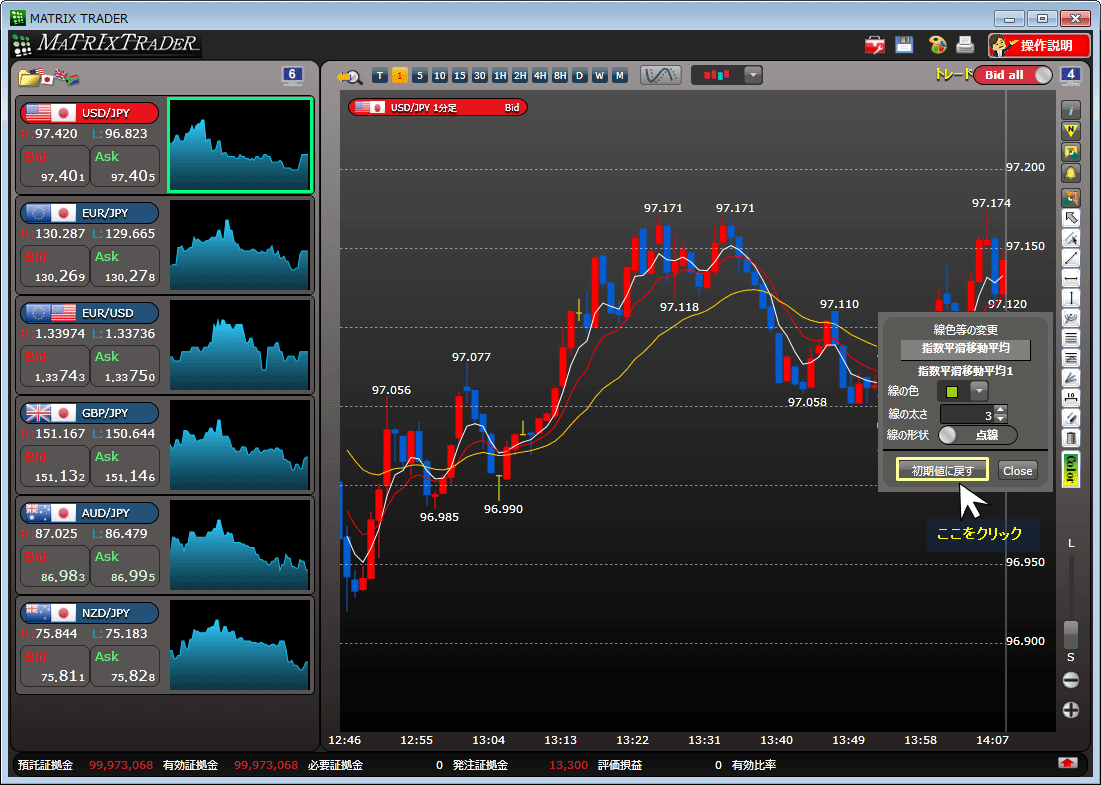Click the green line color swatch
The image size is (1101, 785).
coord(952,391)
